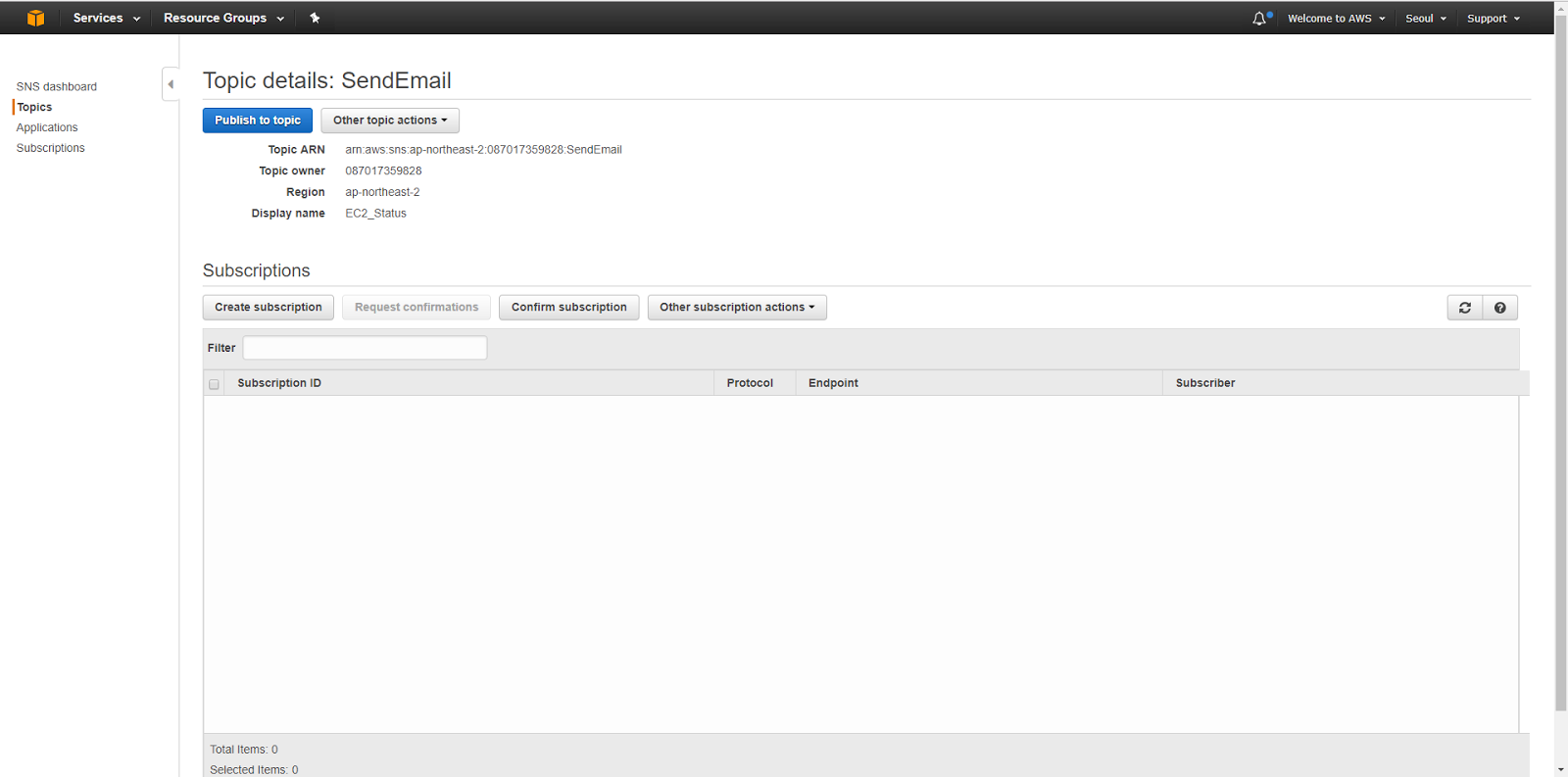Expand Other topic actions dropdown
This screenshot has width=1568, height=777.
pos(390,121)
